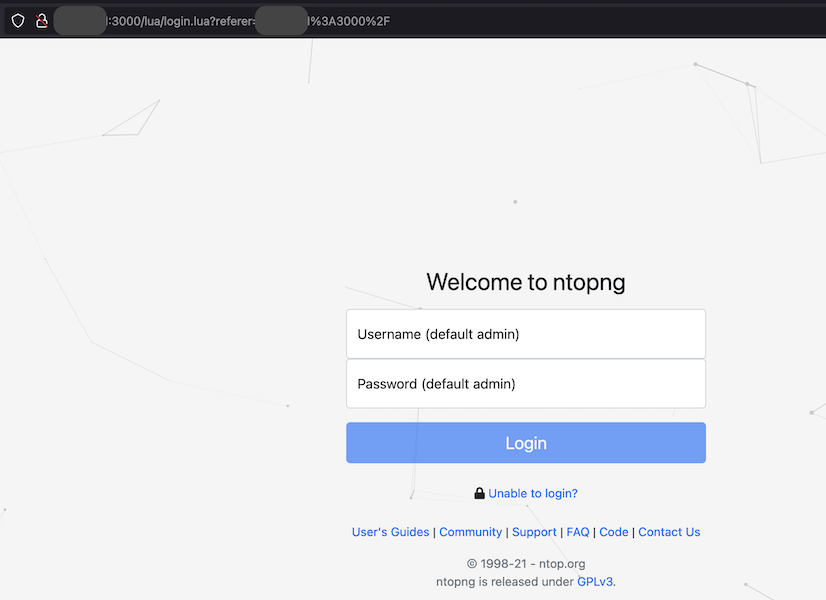Click the blue Login button
Screen dimensions: 826x600
click(526, 442)
